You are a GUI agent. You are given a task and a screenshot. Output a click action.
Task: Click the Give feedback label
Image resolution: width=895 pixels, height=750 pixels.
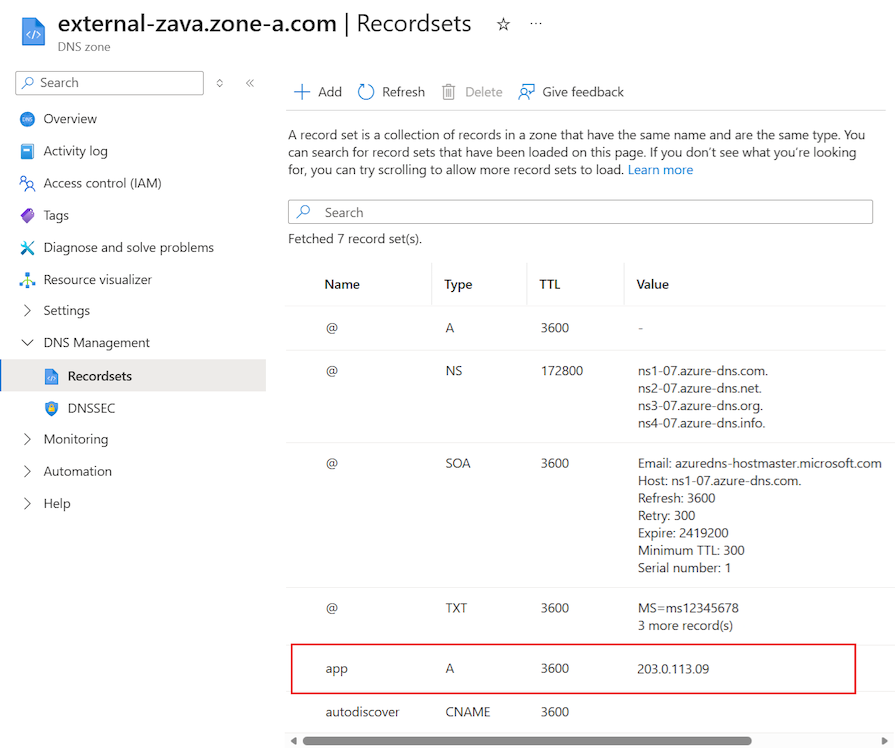tap(583, 92)
